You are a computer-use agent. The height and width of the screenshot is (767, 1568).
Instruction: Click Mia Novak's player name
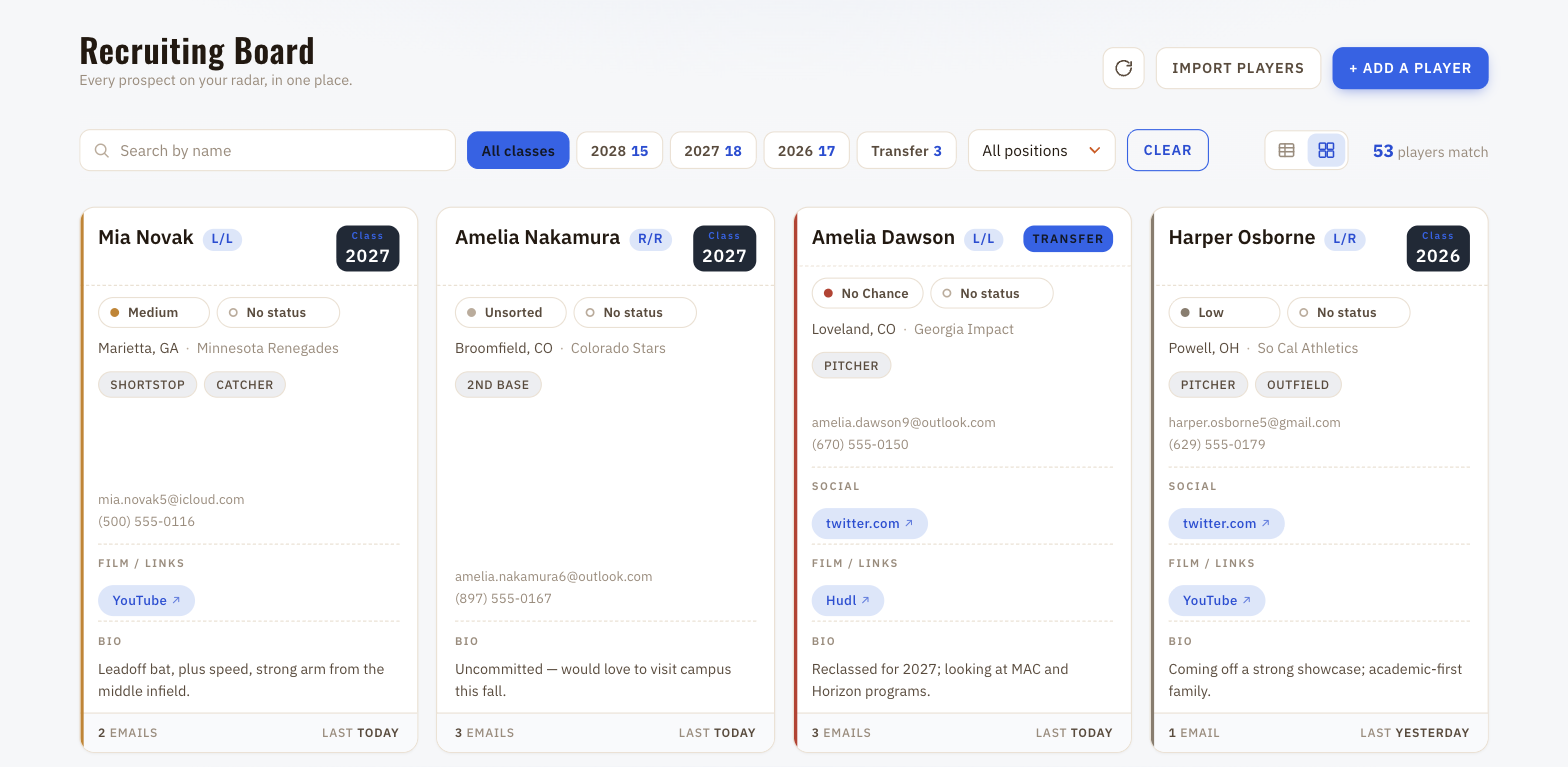pos(146,238)
